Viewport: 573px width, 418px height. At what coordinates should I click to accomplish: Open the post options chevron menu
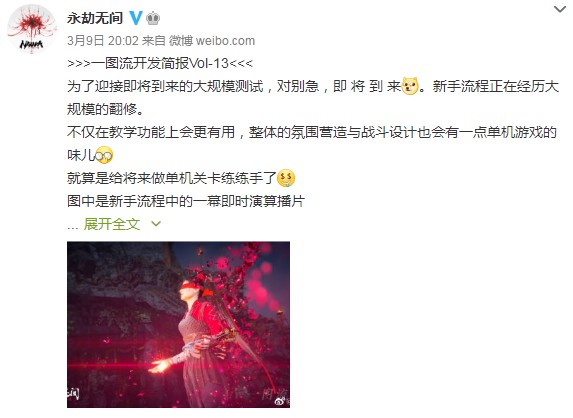click(x=559, y=9)
